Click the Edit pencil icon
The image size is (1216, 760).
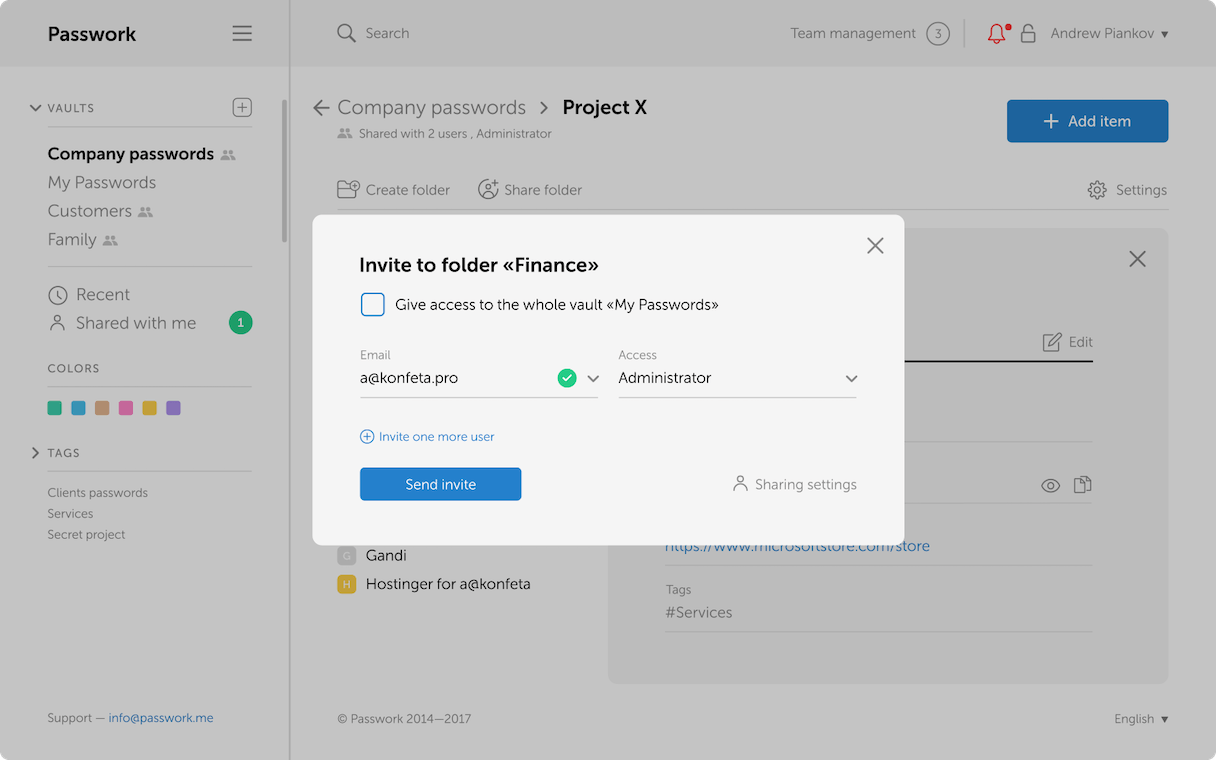point(1052,342)
